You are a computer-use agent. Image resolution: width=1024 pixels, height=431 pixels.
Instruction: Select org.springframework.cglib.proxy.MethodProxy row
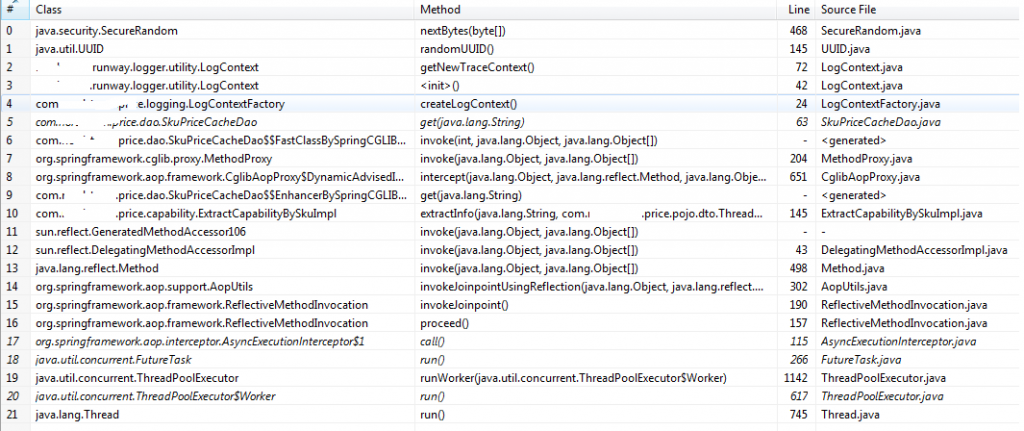point(511,159)
